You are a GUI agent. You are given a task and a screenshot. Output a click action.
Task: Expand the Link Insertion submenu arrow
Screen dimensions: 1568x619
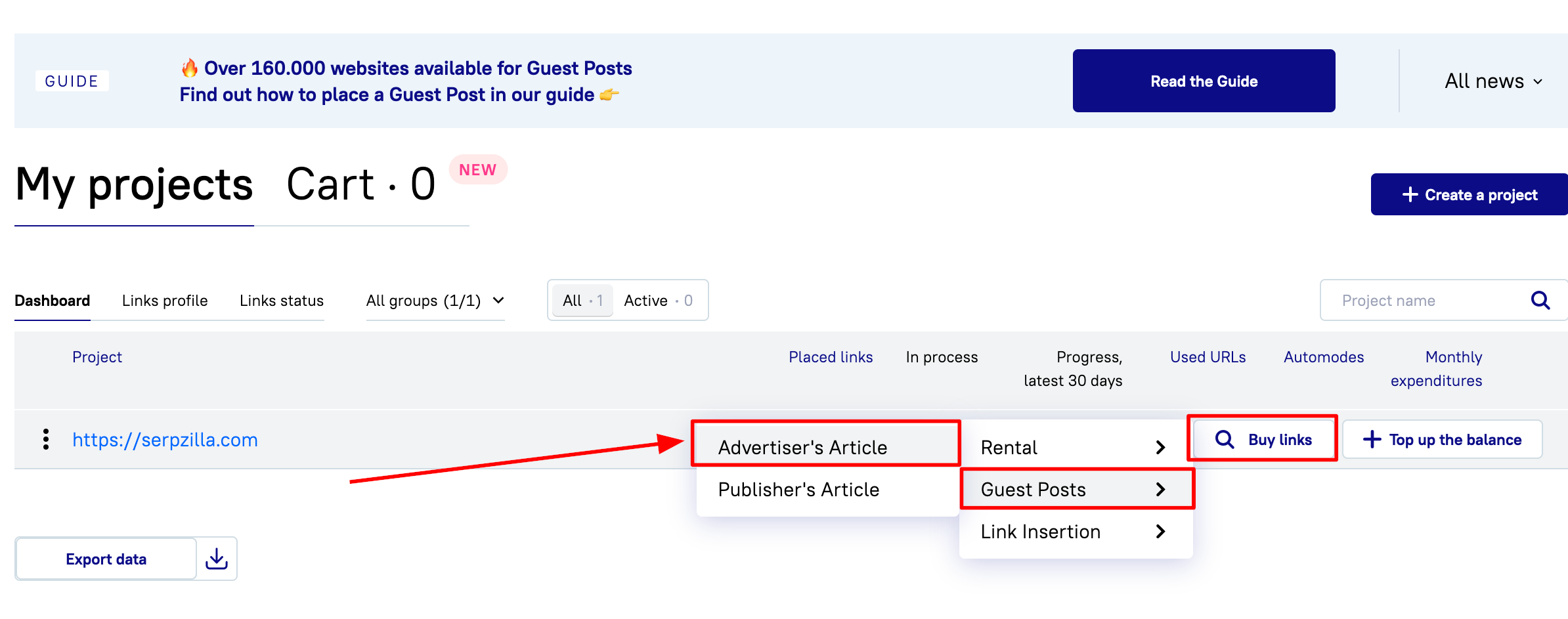coord(1160,532)
